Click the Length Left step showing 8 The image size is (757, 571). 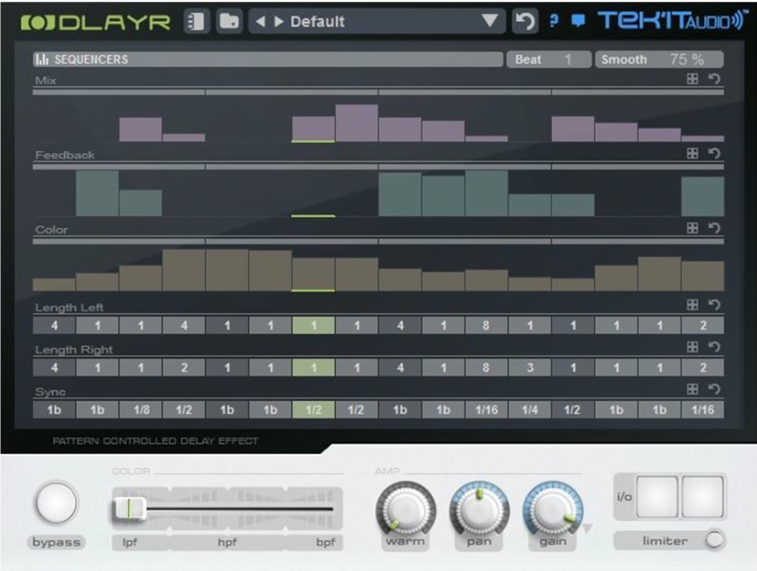tap(486, 325)
